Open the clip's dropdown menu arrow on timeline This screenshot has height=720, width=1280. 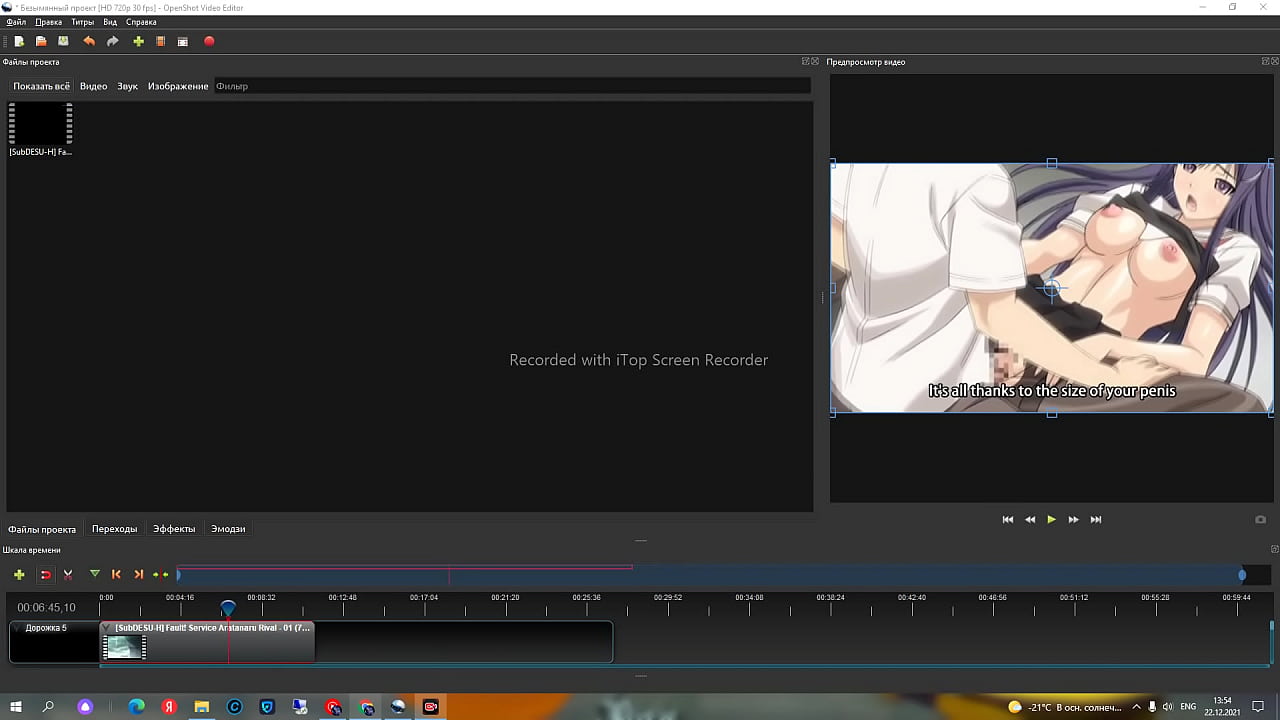[109, 628]
